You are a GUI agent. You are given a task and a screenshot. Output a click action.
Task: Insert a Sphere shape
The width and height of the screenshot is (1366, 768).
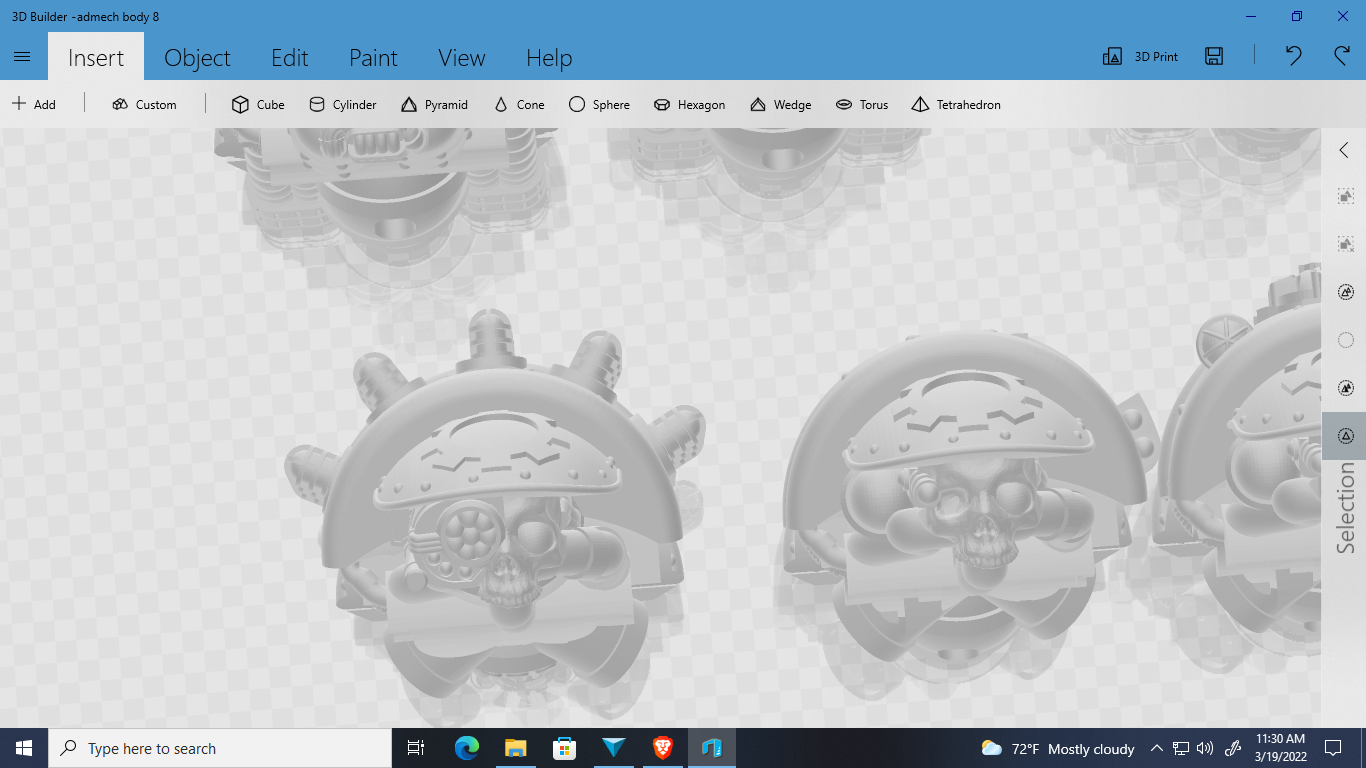pos(599,104)
